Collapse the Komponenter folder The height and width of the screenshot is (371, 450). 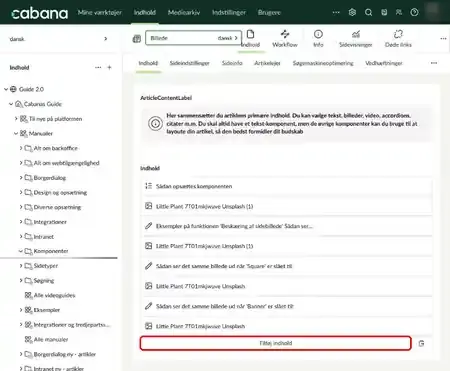click(x=21, y=251)
